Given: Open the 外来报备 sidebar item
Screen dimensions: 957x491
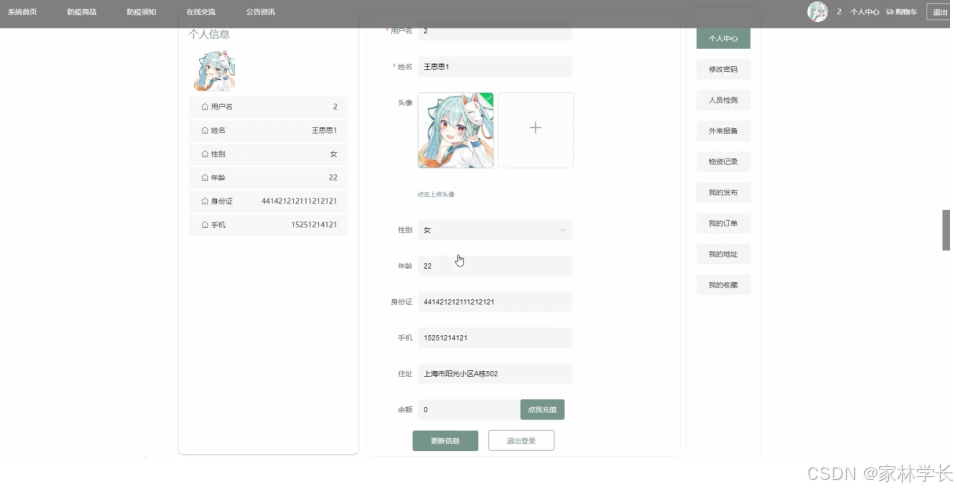Looking at the screenshot, I should tap(723, 131).
